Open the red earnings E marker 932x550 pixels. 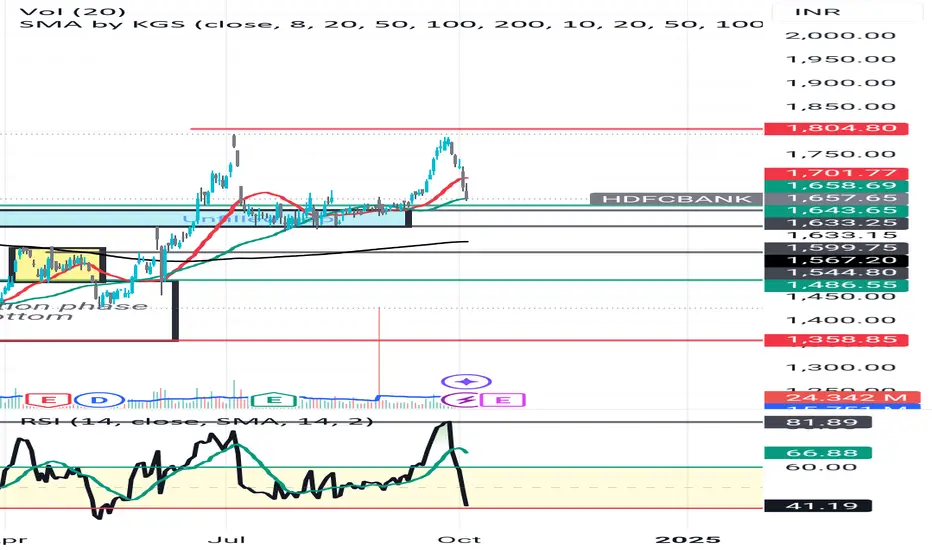[x=48, y=400]
